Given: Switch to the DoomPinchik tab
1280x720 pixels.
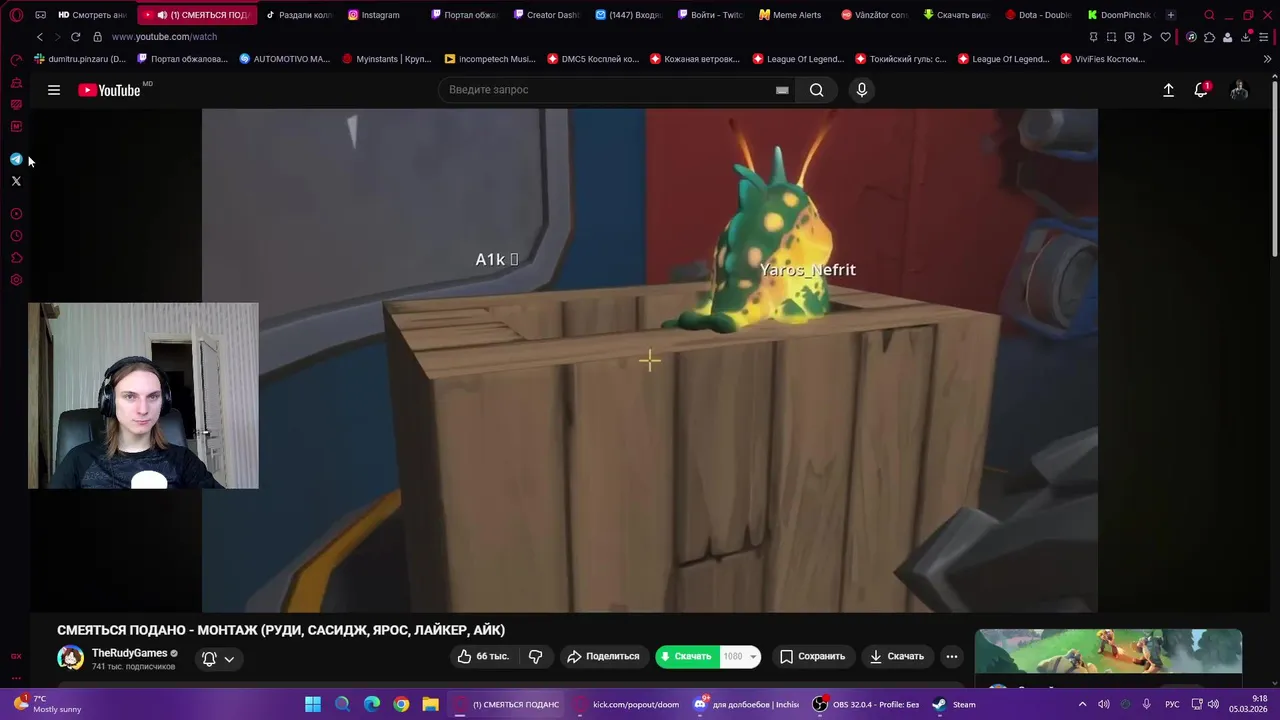Looking at the screenshot, I should click(1119, 15).
